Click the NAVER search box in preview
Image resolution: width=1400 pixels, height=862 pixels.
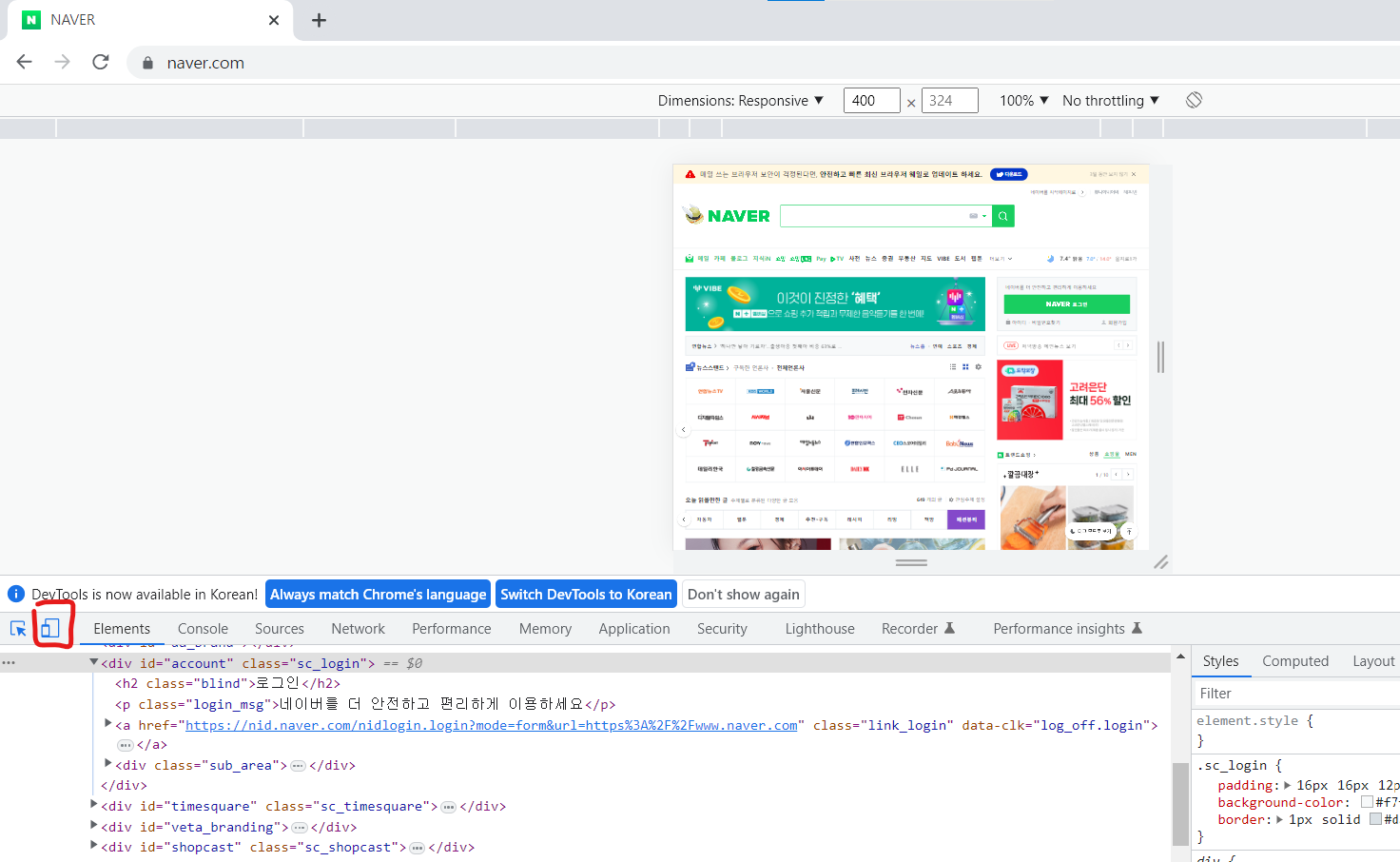(885, 216)
